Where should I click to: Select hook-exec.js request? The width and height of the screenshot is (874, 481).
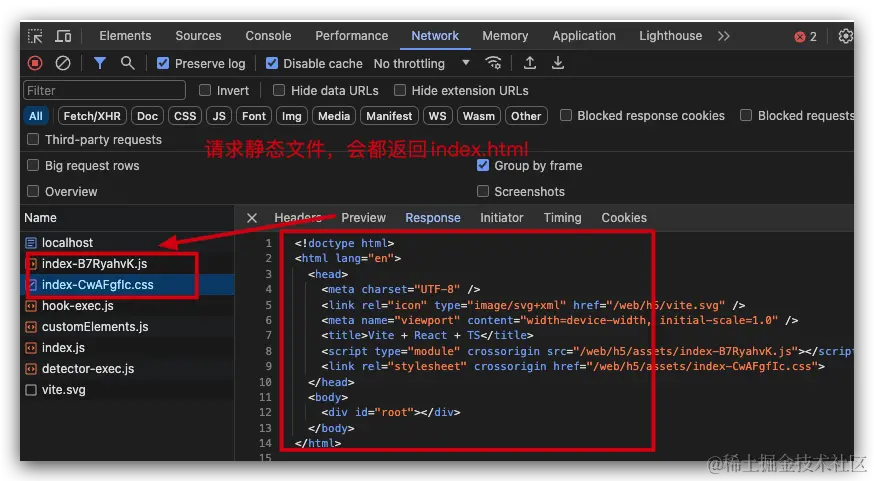(x=128, y=306)
